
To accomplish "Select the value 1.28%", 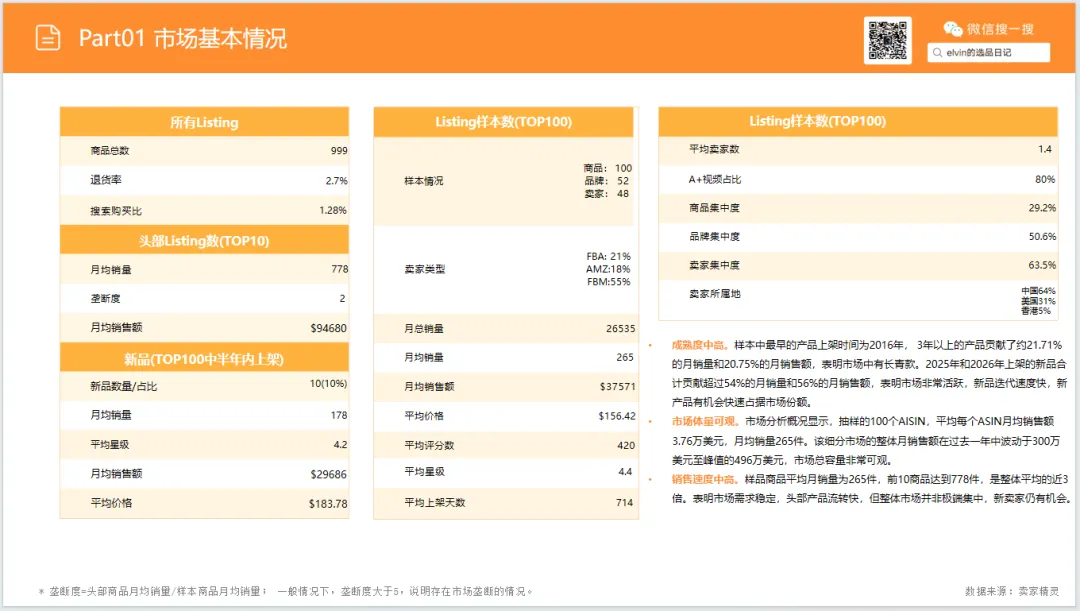I will (x=333, y=210).
